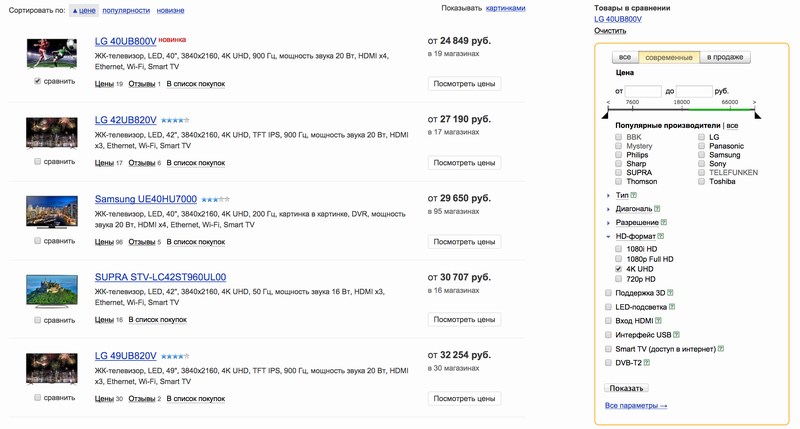Open Все параметры link
Screen dimensions: 800x429
[636, 406]
